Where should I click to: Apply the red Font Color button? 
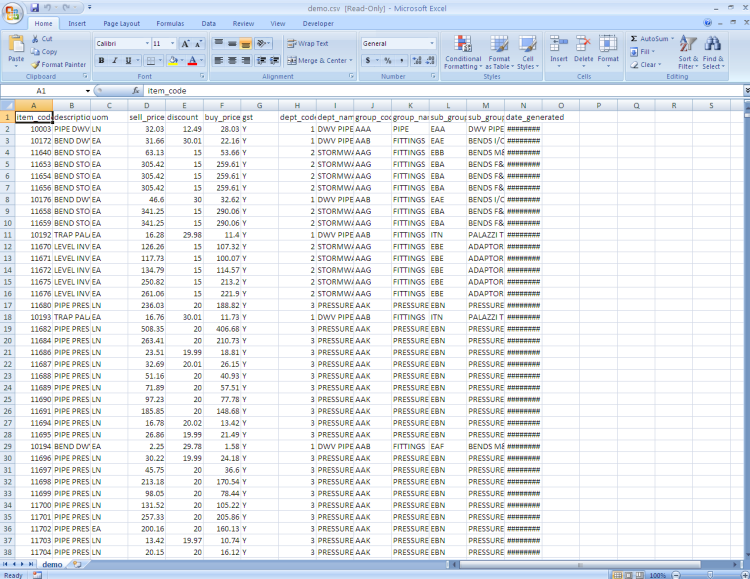click(x=192, y=61)
